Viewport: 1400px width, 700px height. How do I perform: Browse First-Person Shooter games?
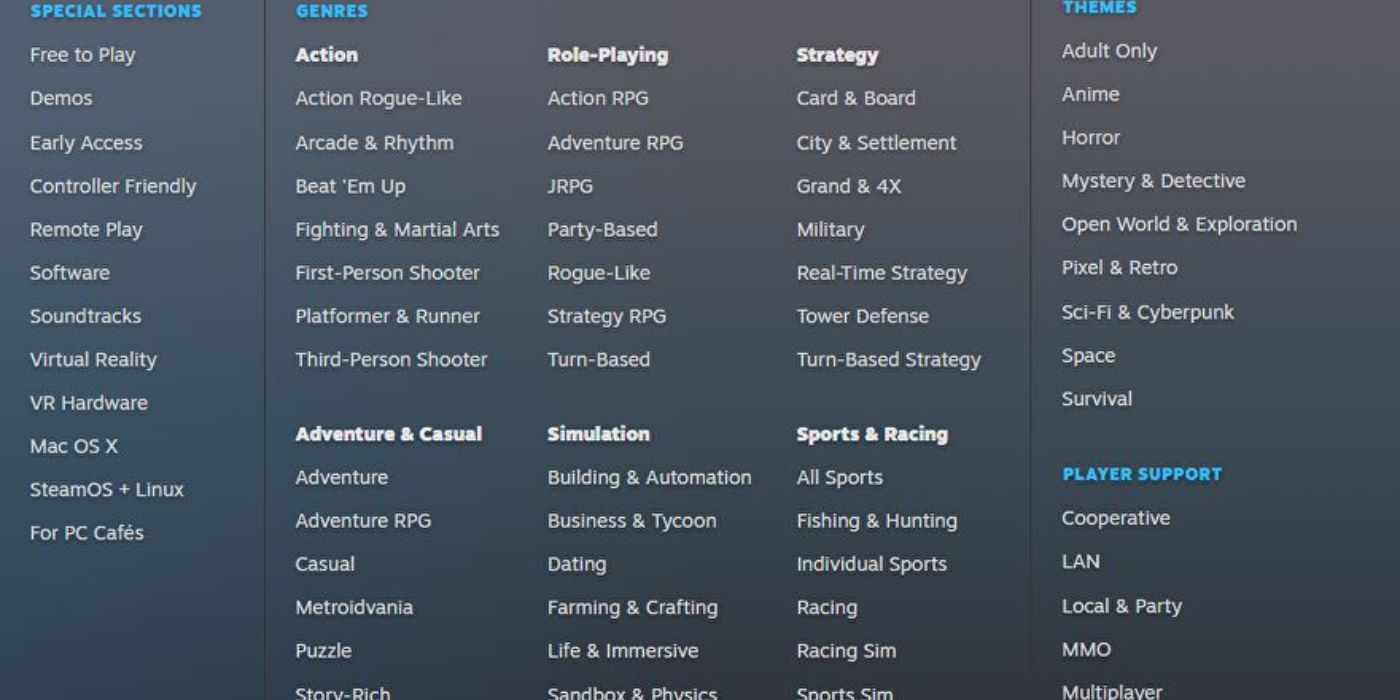point(387,272)
